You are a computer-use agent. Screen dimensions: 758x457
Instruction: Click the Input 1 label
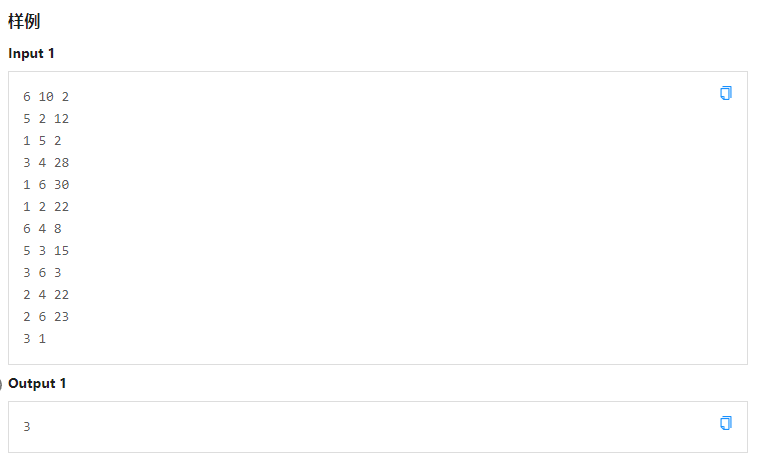click(x=31, y=53)
